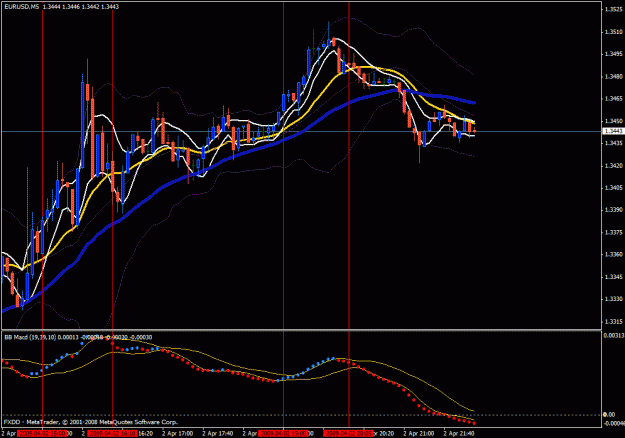Click the 1.3510 price scale value
Screen dimensions: 625x438
click(614, 31)
